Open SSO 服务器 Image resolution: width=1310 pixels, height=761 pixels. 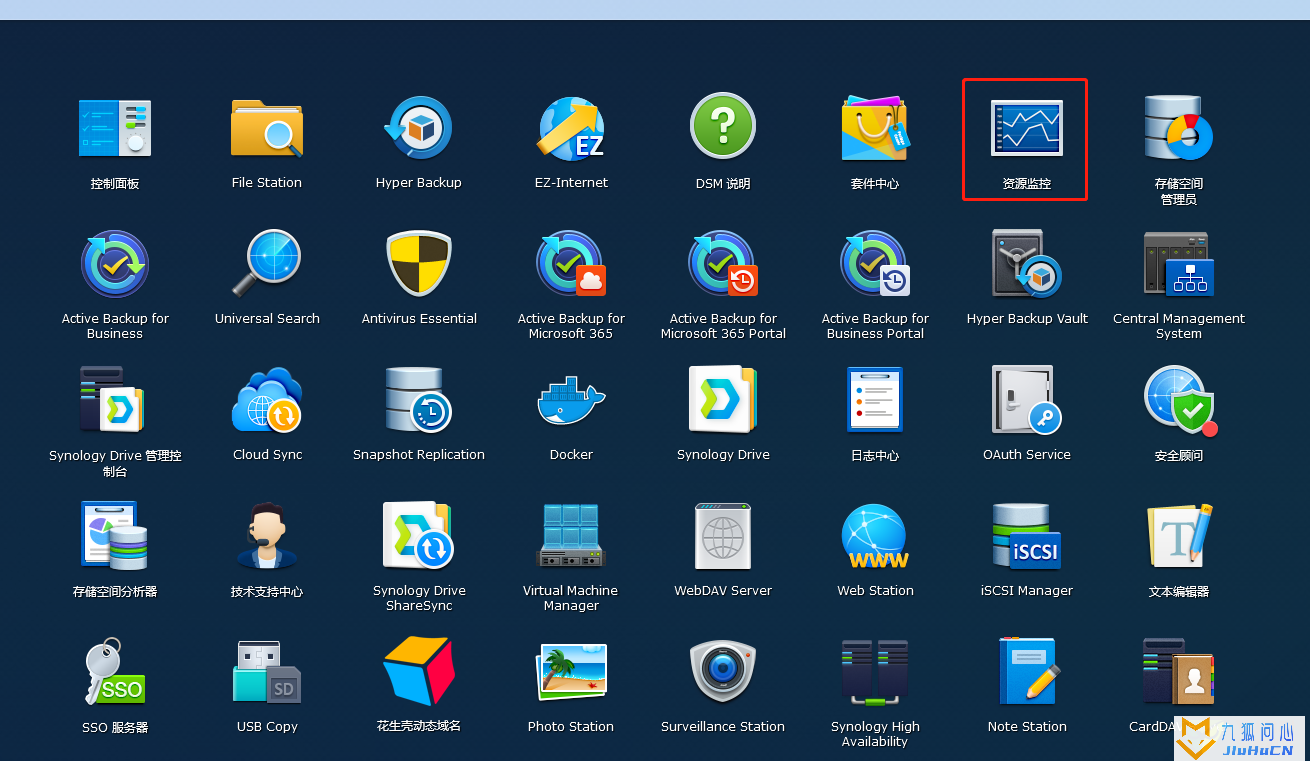point(115,671)
